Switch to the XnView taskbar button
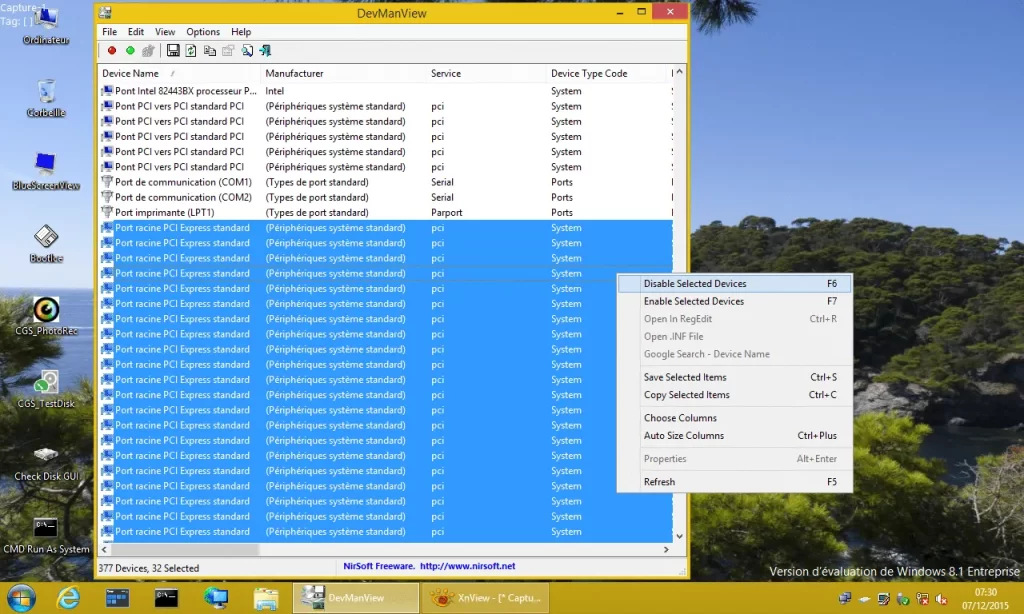The image size is (1024, 614). (486, 598)
